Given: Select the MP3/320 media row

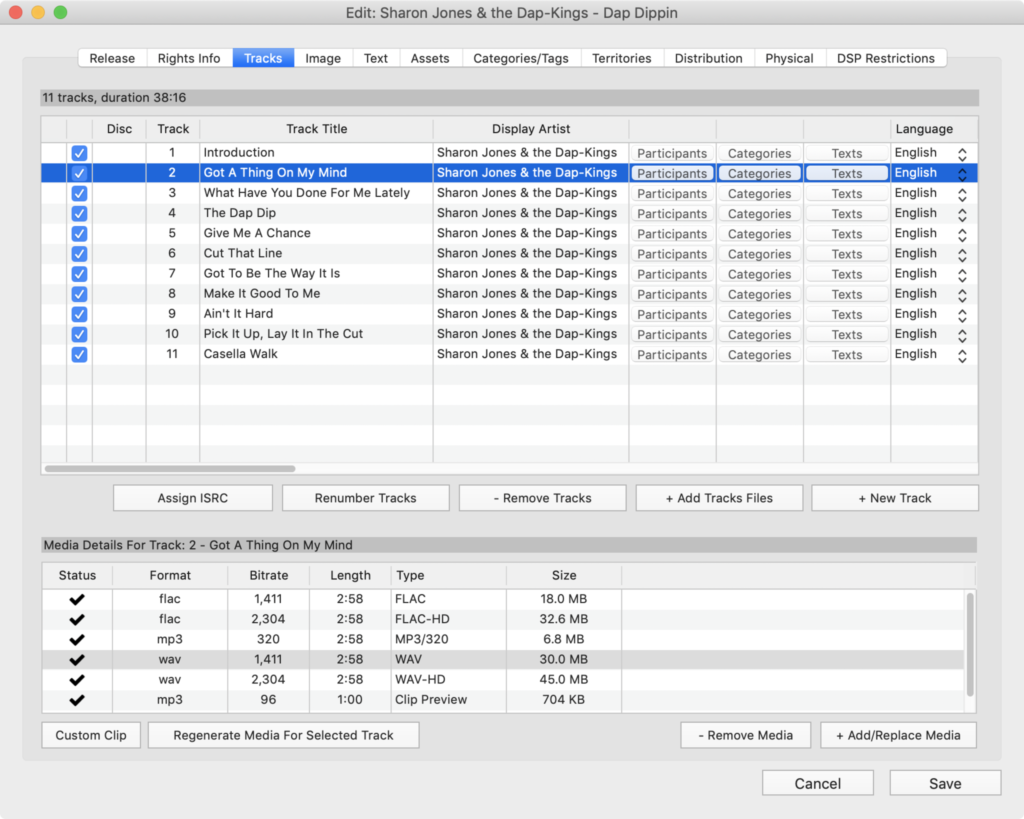Looking at the screenshot, I should click(504, 639).
